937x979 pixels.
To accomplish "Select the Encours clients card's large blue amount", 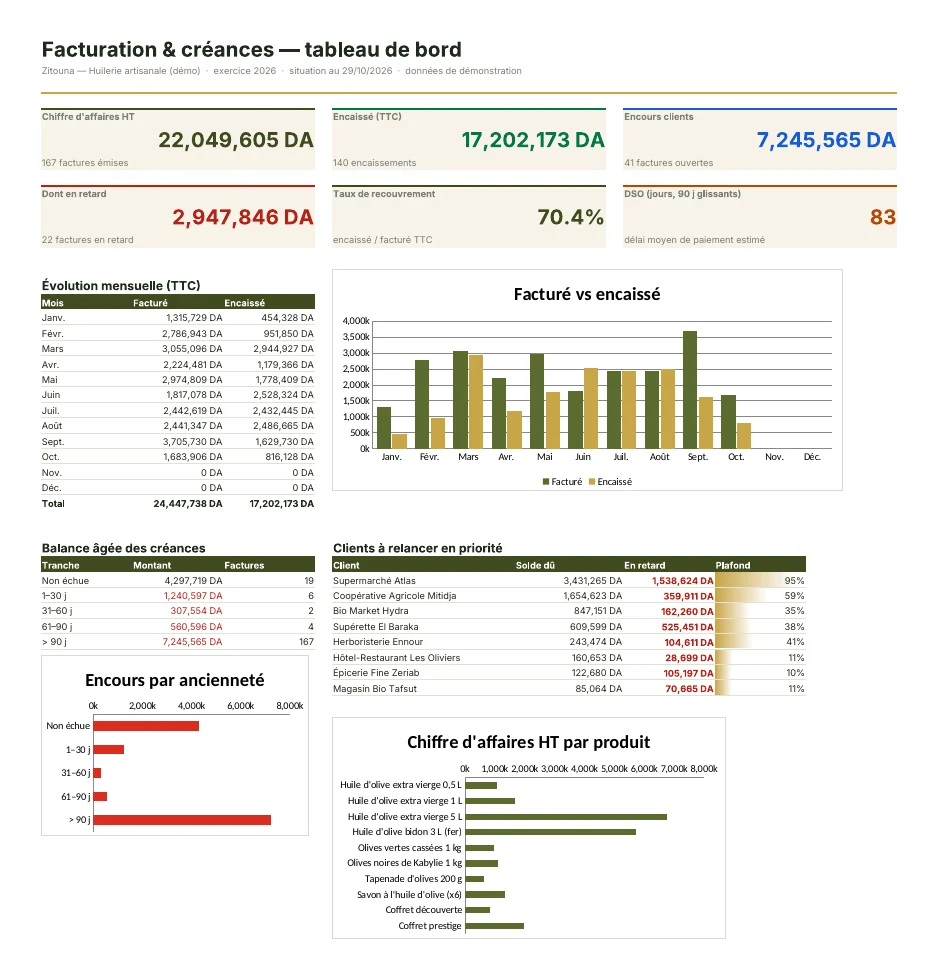I will (x=826, y=140).
